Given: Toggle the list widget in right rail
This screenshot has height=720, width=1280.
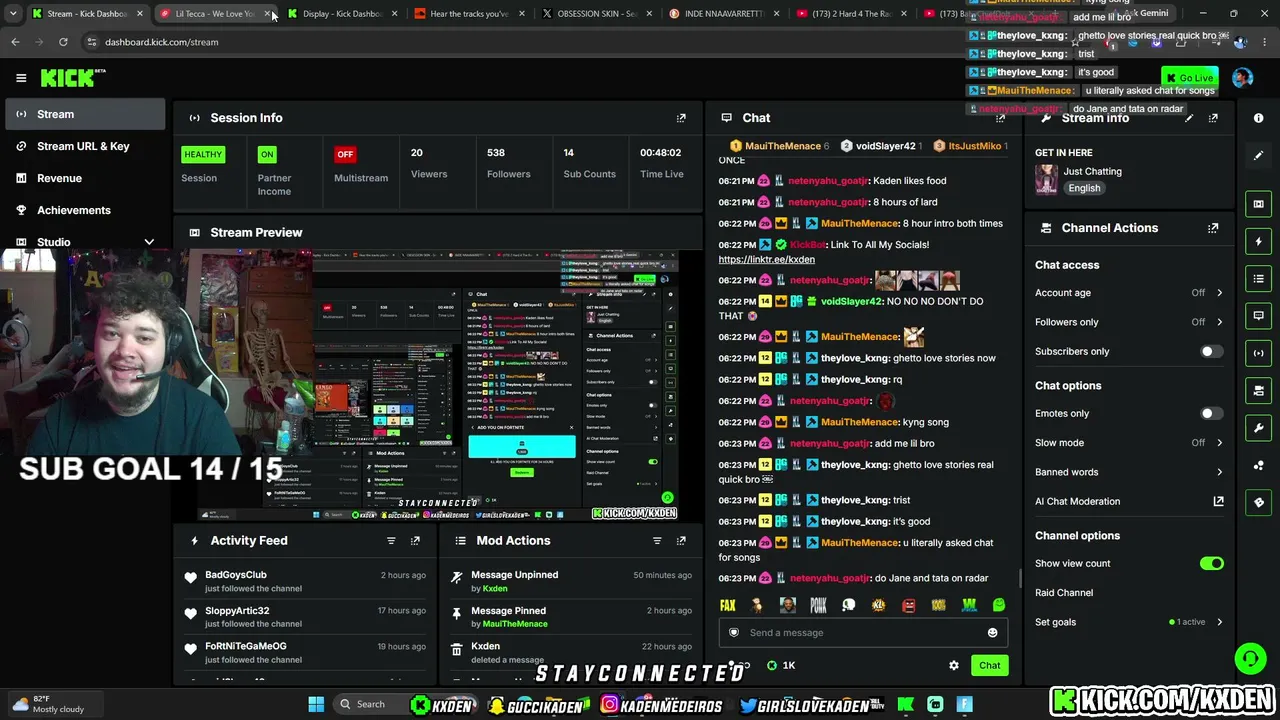Looking at the screenshot, I should coord(1259,279).
